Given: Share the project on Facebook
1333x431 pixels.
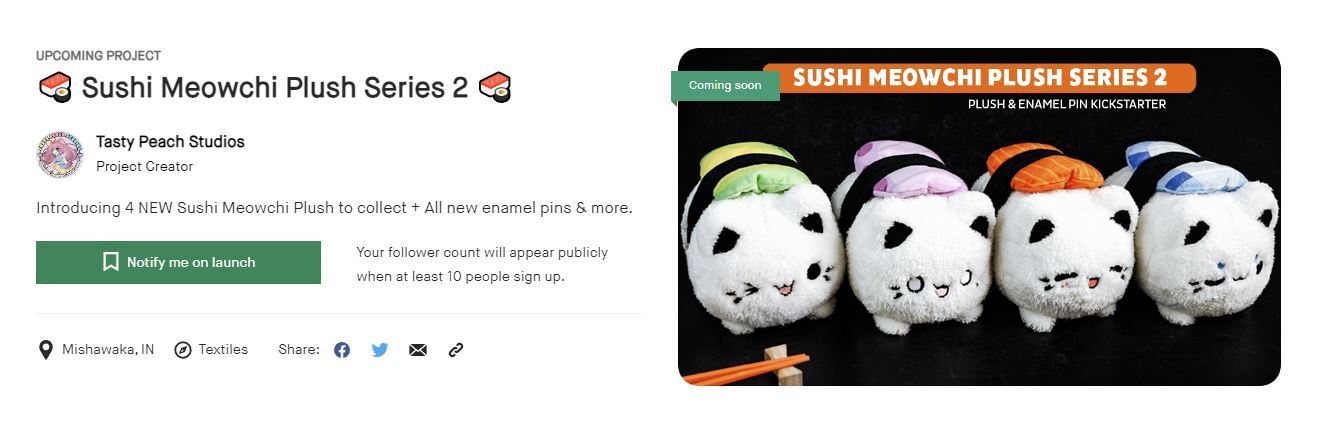Looking at the screenshot, I should 342,350.
